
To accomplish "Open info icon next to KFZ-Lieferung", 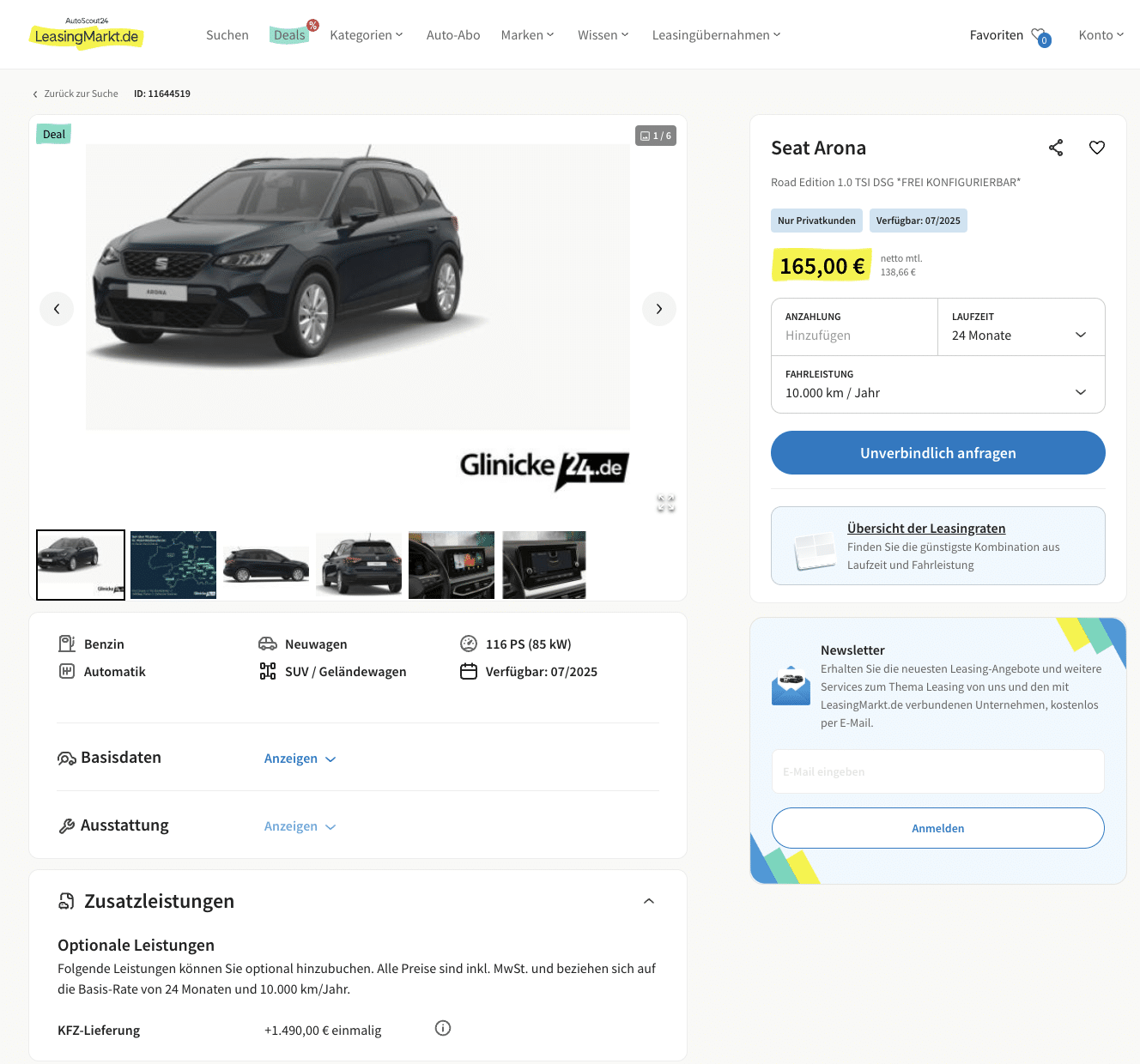I will [x=443, y=1028].
